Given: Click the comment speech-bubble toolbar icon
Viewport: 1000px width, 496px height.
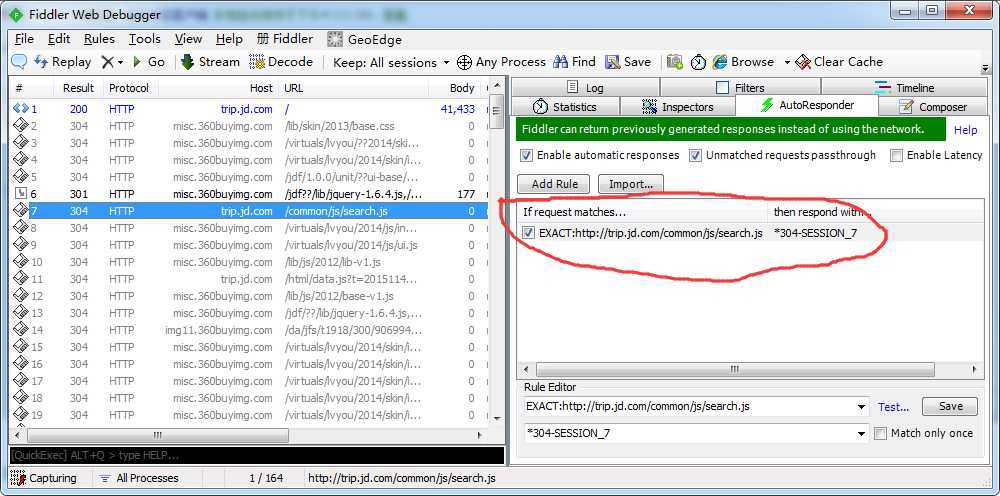Looking at the screenshot, I should [19, 62].
